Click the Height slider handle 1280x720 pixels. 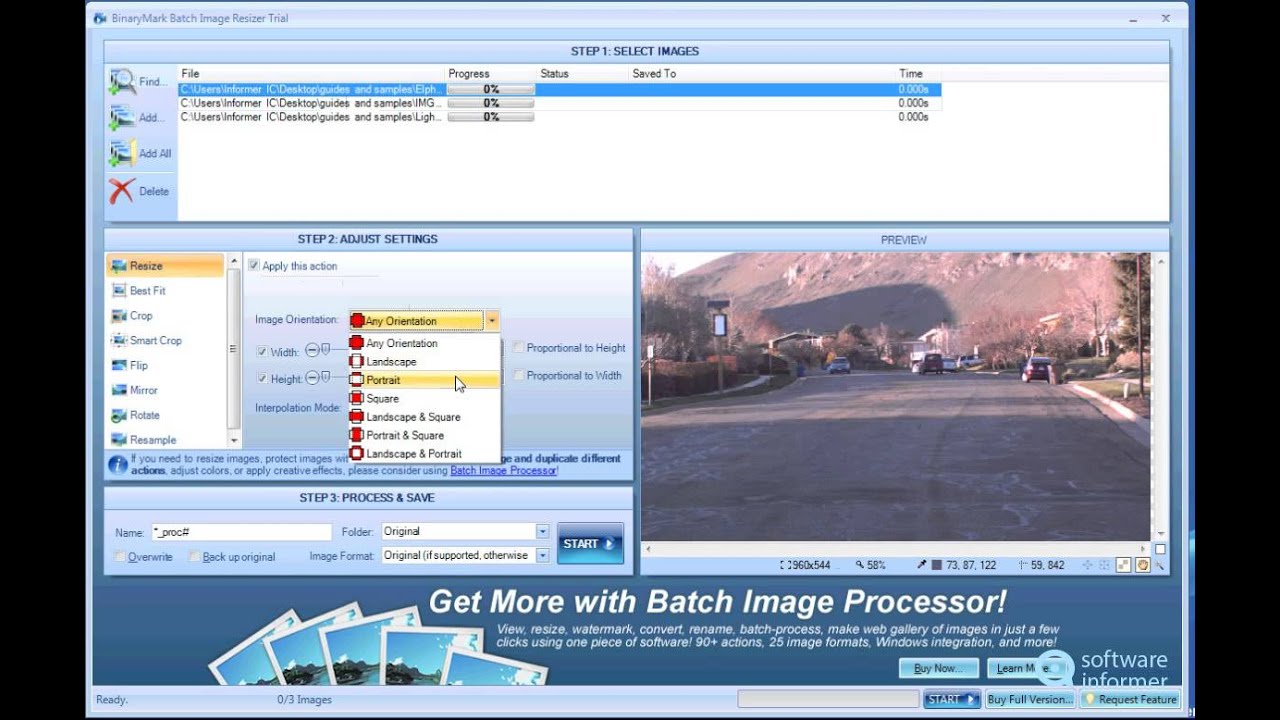click(325, 377)
